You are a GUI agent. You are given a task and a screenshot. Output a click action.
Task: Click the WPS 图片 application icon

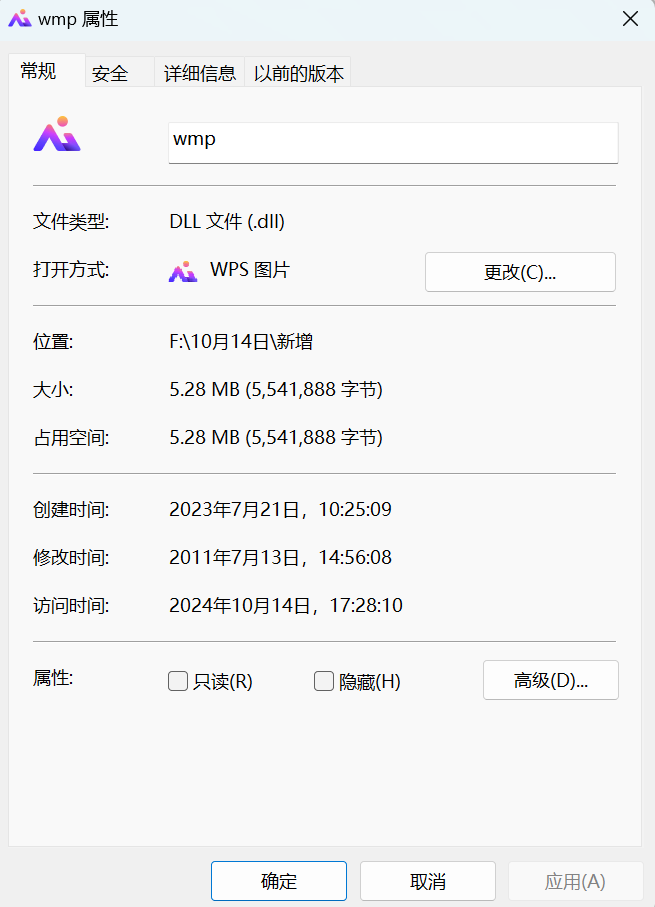(x=184, y=271)
